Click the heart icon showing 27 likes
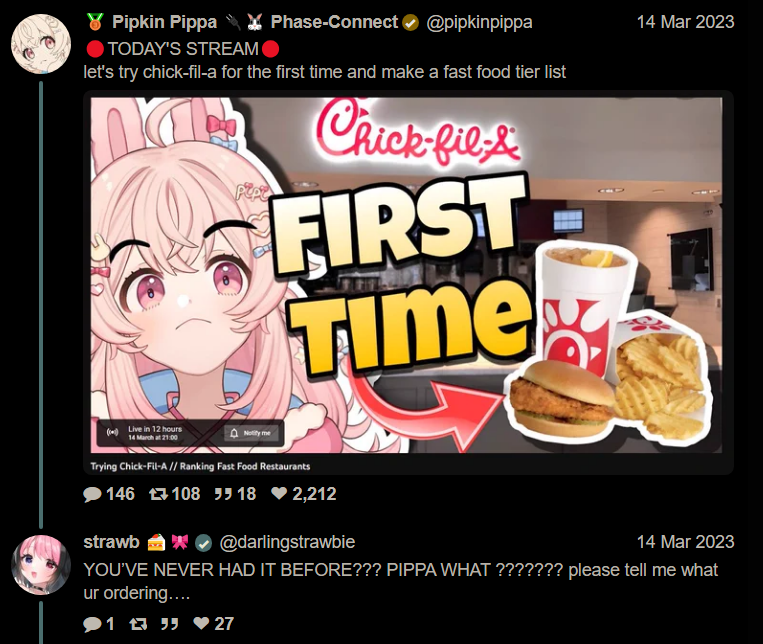The width and height of the screenshot is (763, 644). point(200,623)
